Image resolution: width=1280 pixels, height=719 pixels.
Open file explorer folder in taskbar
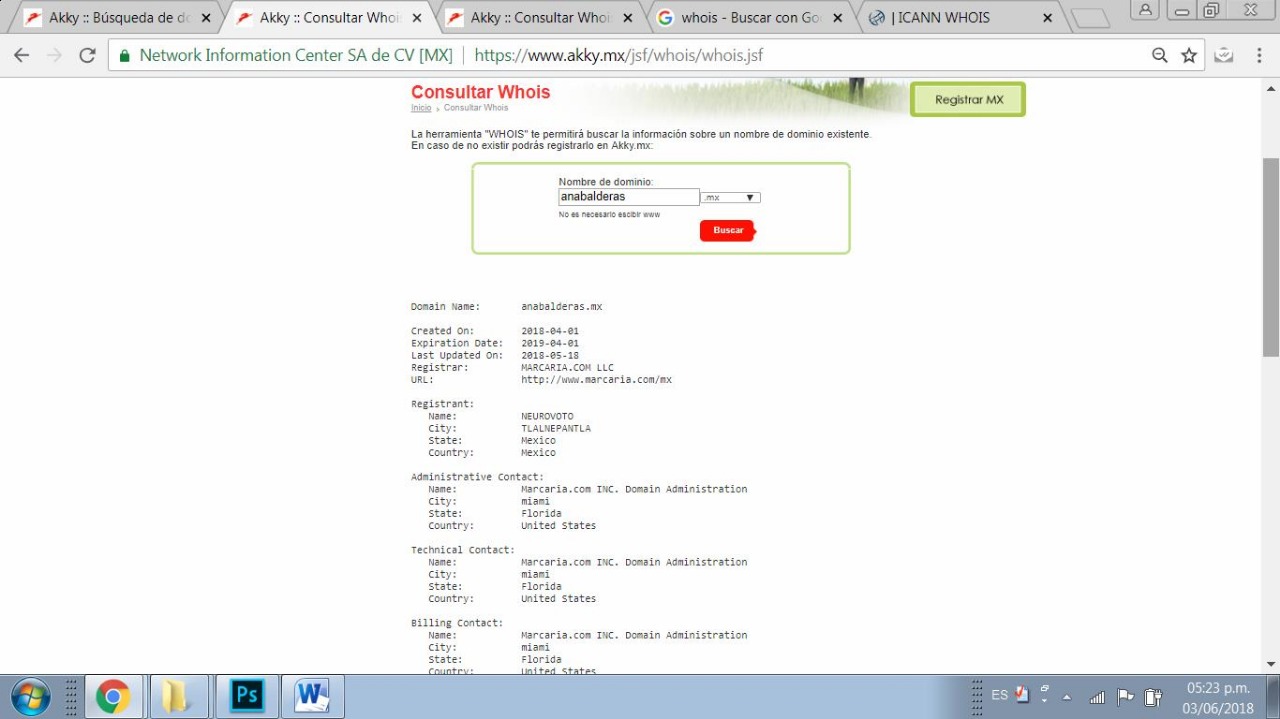[176, 696]
